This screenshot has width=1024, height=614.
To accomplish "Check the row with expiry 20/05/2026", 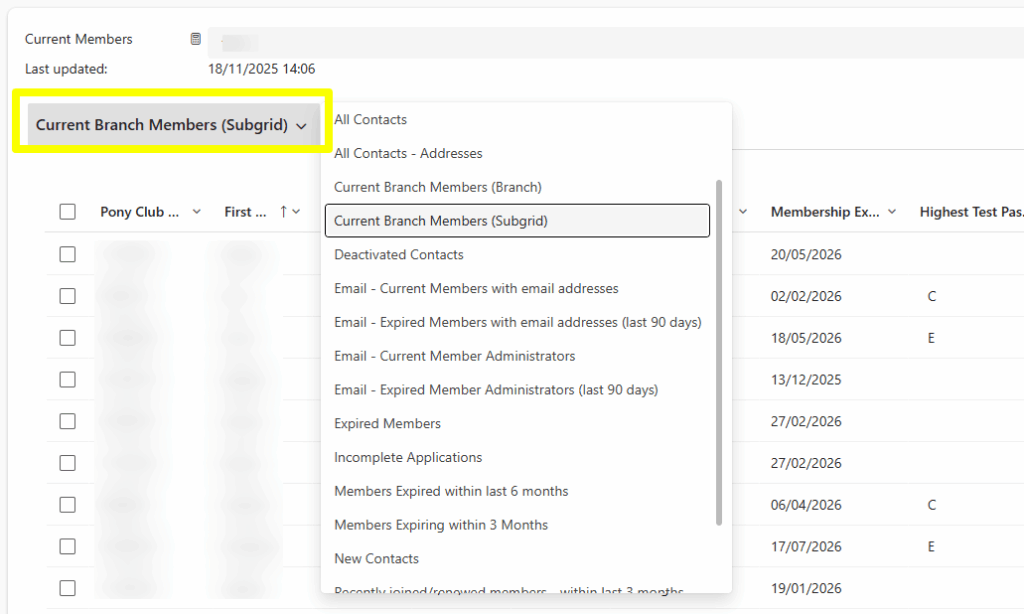I will tap(67, 254).
